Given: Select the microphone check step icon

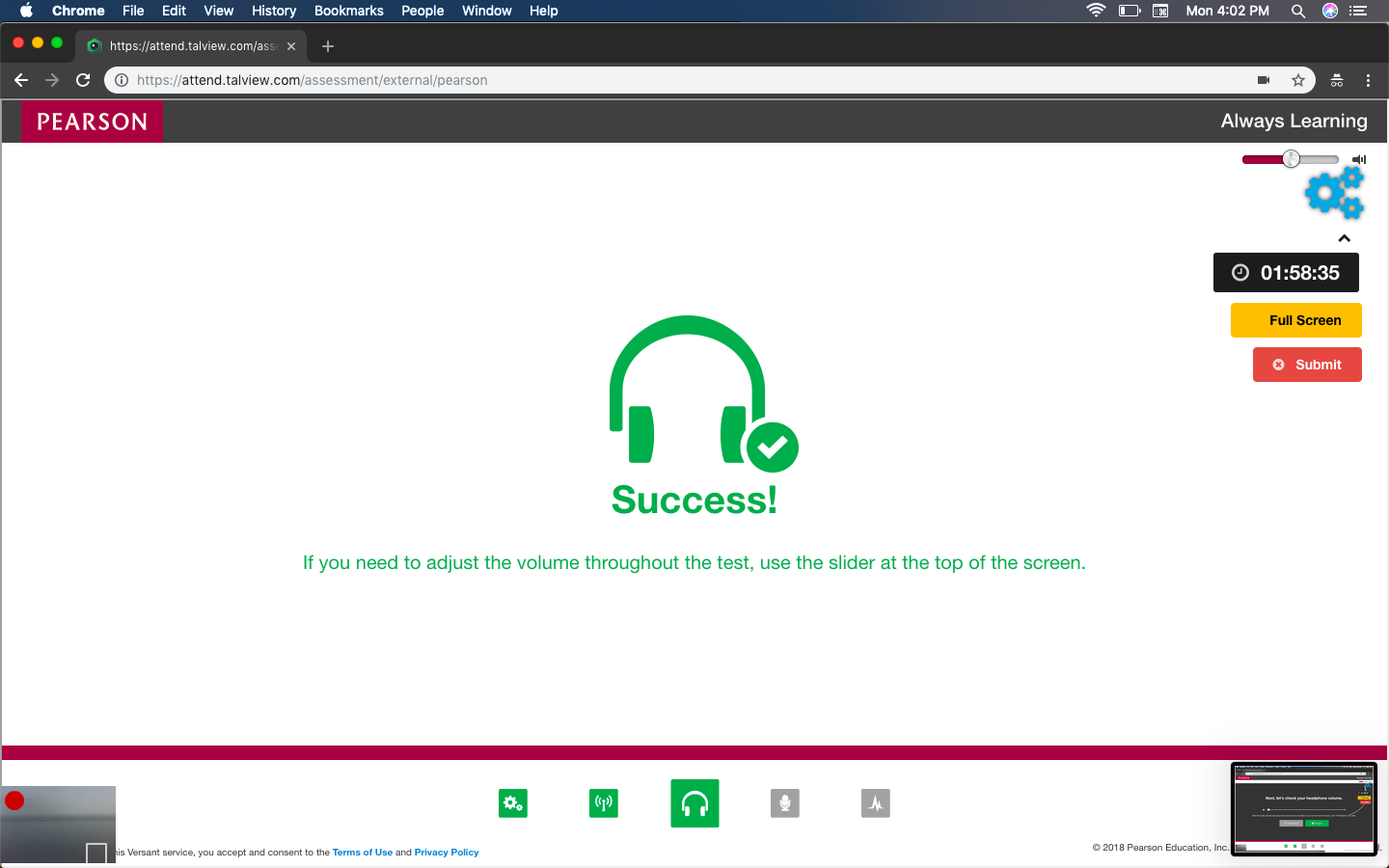Looking at the screenshot, I should (x=785, y=803).
